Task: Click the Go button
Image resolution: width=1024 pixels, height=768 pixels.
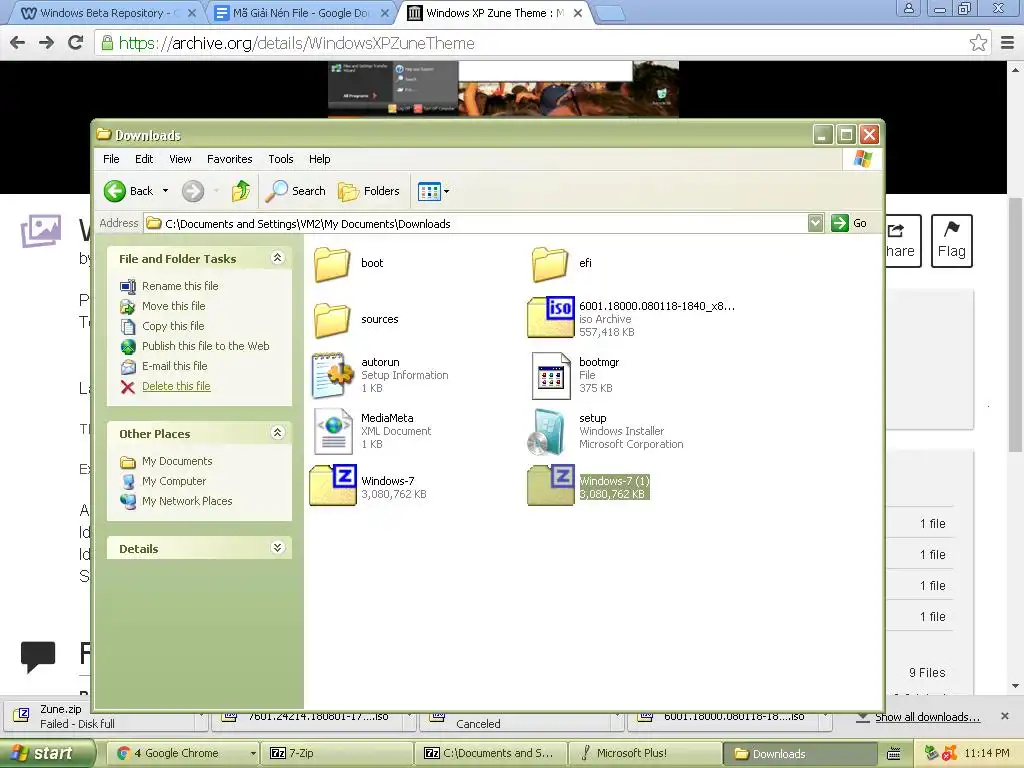Action: (849, 223)
